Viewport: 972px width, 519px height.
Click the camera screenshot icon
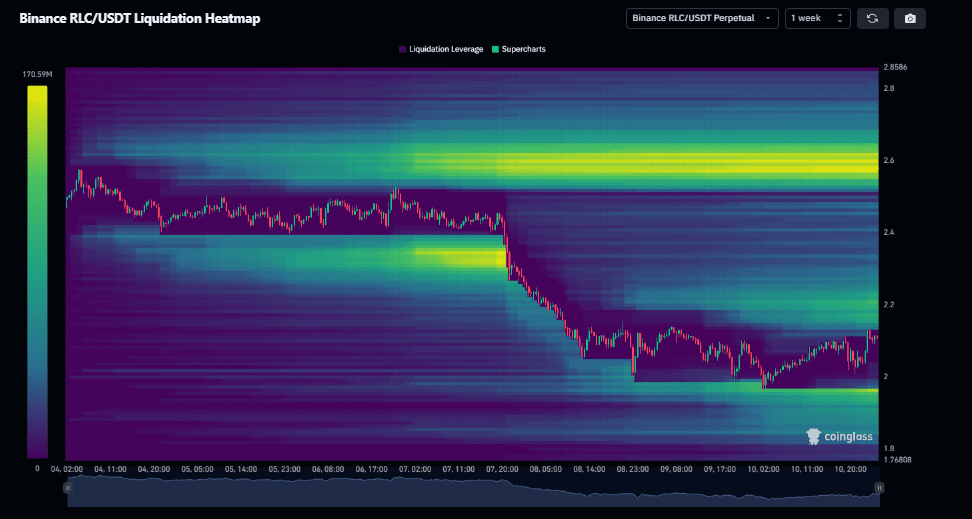[x=910, y=18]
